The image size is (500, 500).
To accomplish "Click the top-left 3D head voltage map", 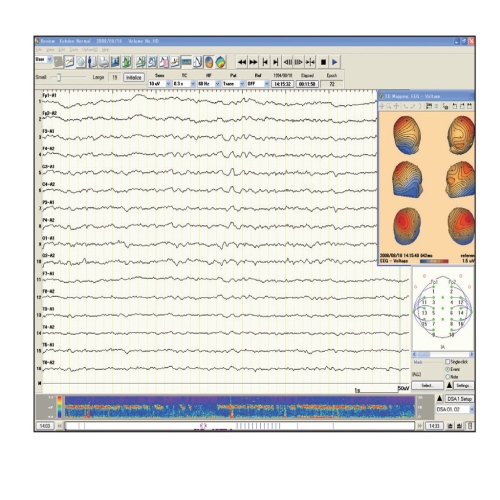I will coord(407,135).
